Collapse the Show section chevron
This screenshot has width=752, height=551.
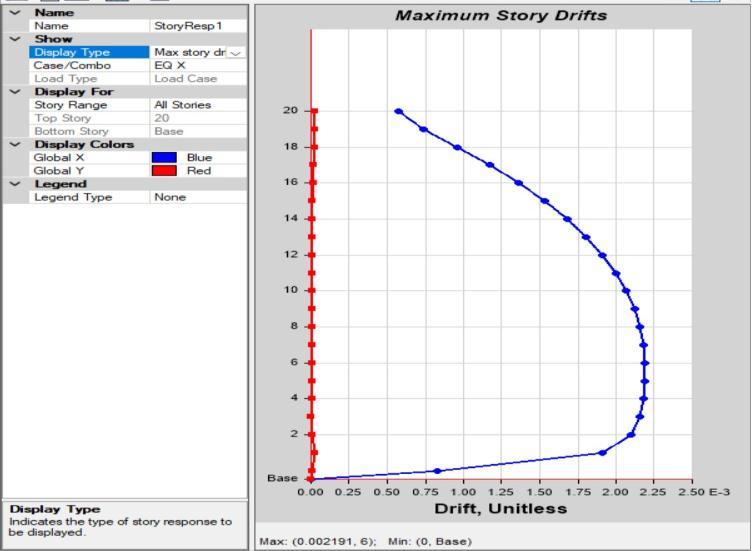(x=15, y=39)
